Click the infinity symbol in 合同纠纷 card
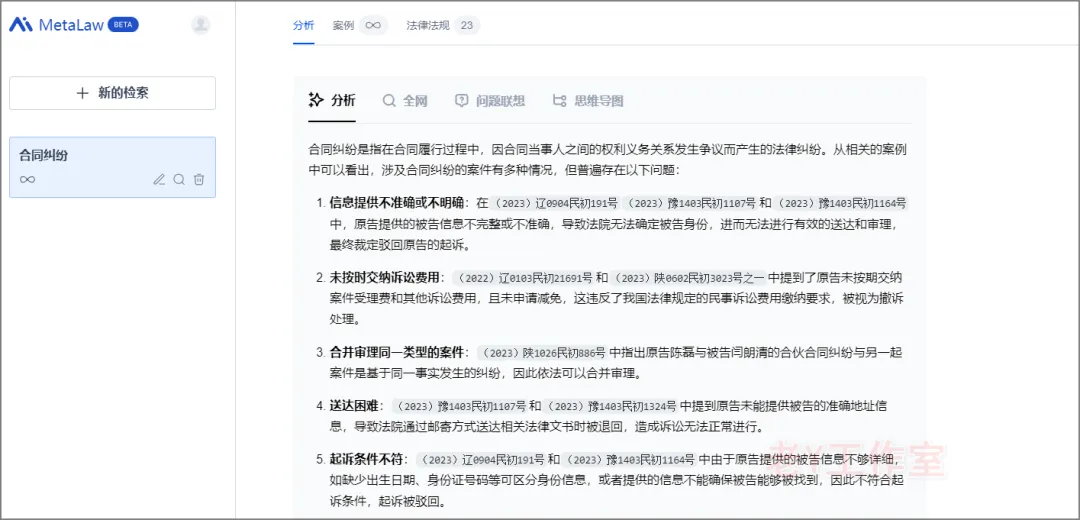The image size is (1080, 520). (x=28, y=180)
